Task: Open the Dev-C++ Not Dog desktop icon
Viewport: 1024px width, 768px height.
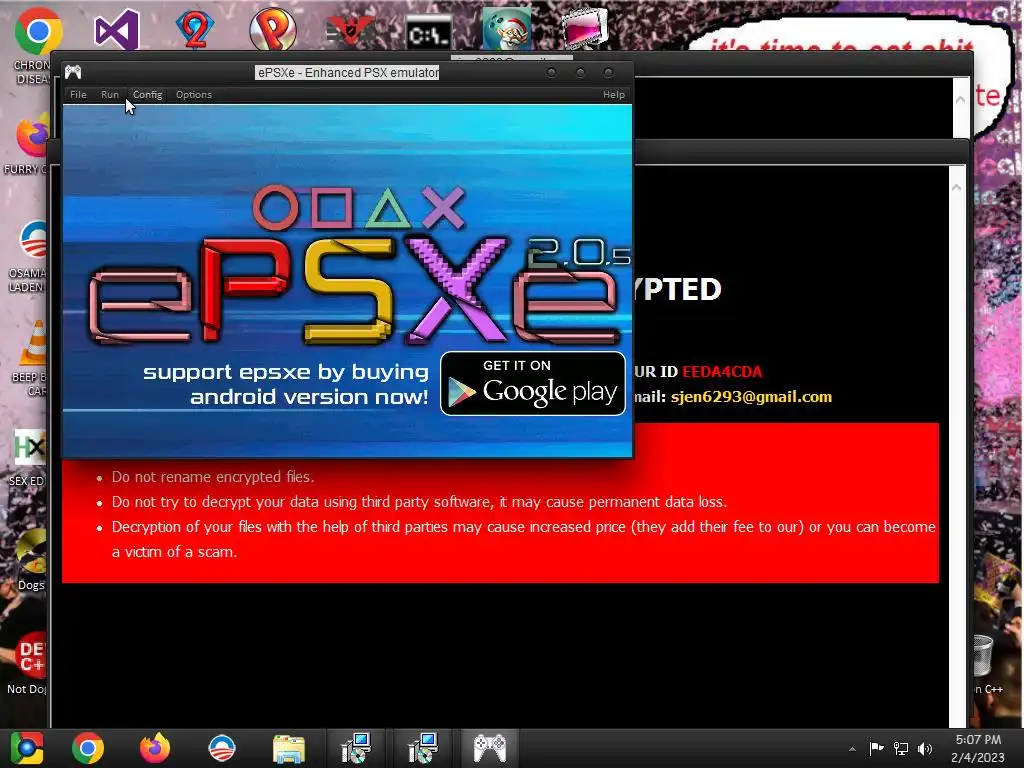Action: point(31,655)
